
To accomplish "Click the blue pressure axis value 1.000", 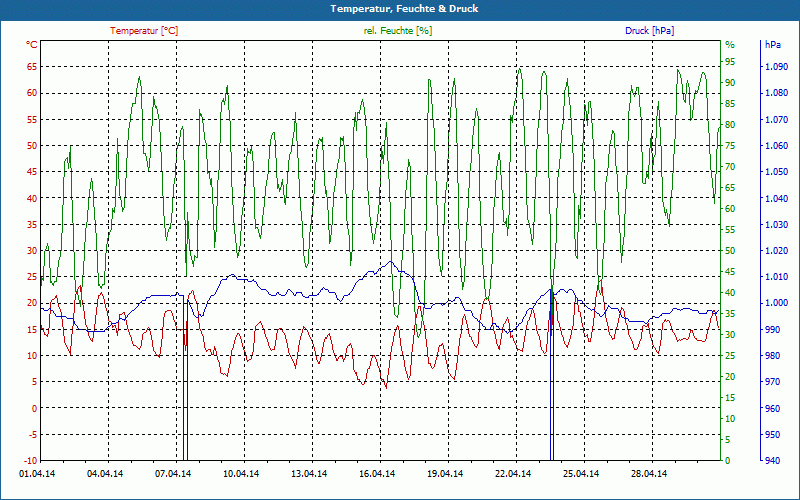I will pyautogui.click(x=776, y=303).
